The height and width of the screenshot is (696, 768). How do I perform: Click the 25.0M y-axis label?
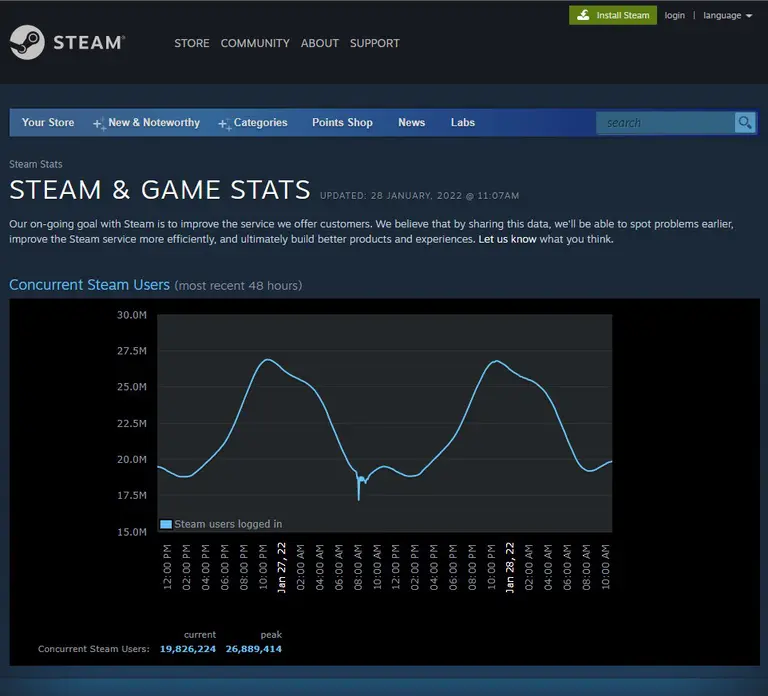pos(132,387)
